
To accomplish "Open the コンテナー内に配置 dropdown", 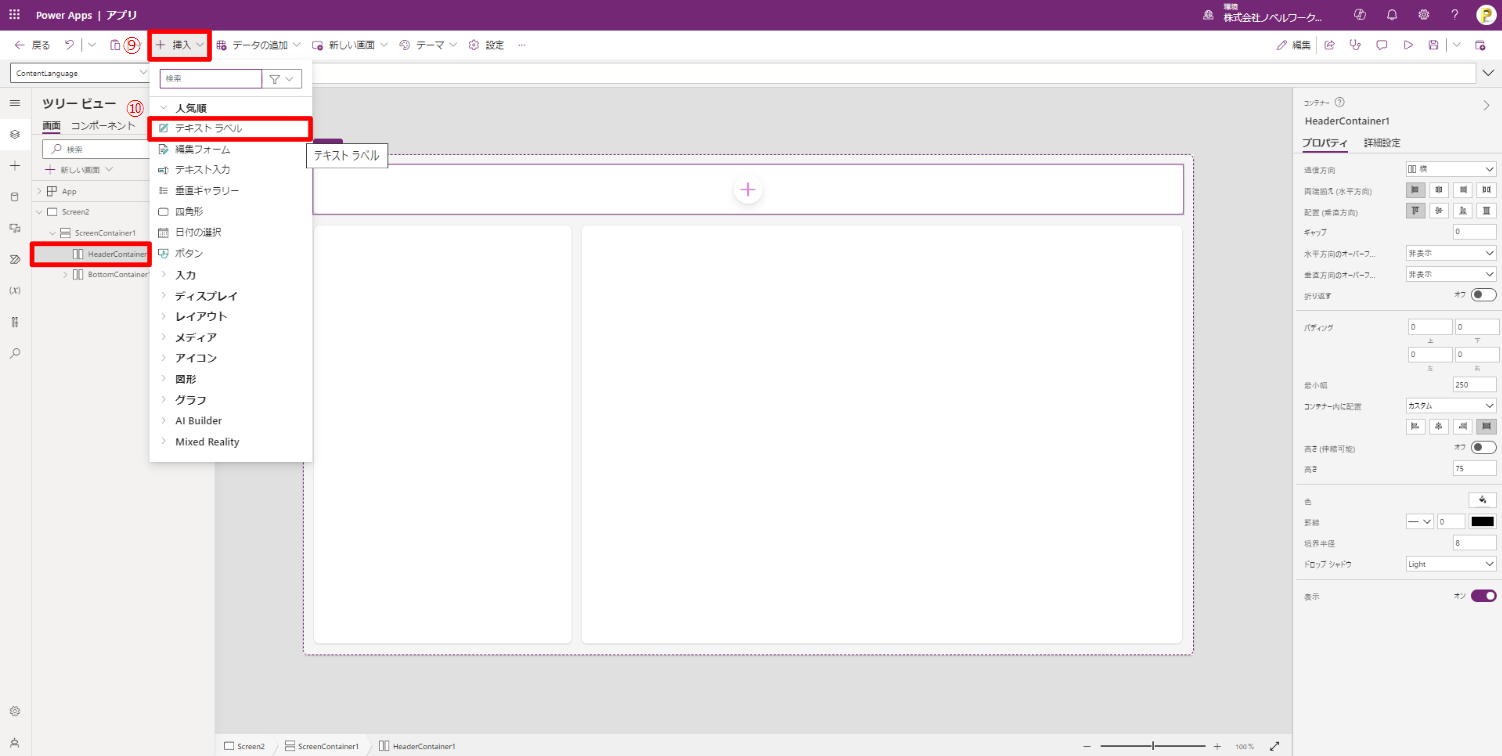I will coord(1451,405).
